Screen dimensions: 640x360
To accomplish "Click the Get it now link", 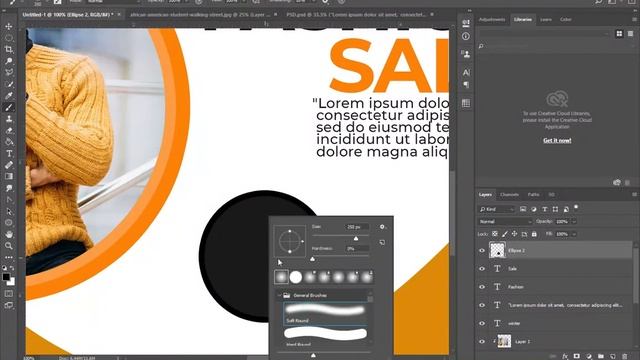I will (557, 140).
